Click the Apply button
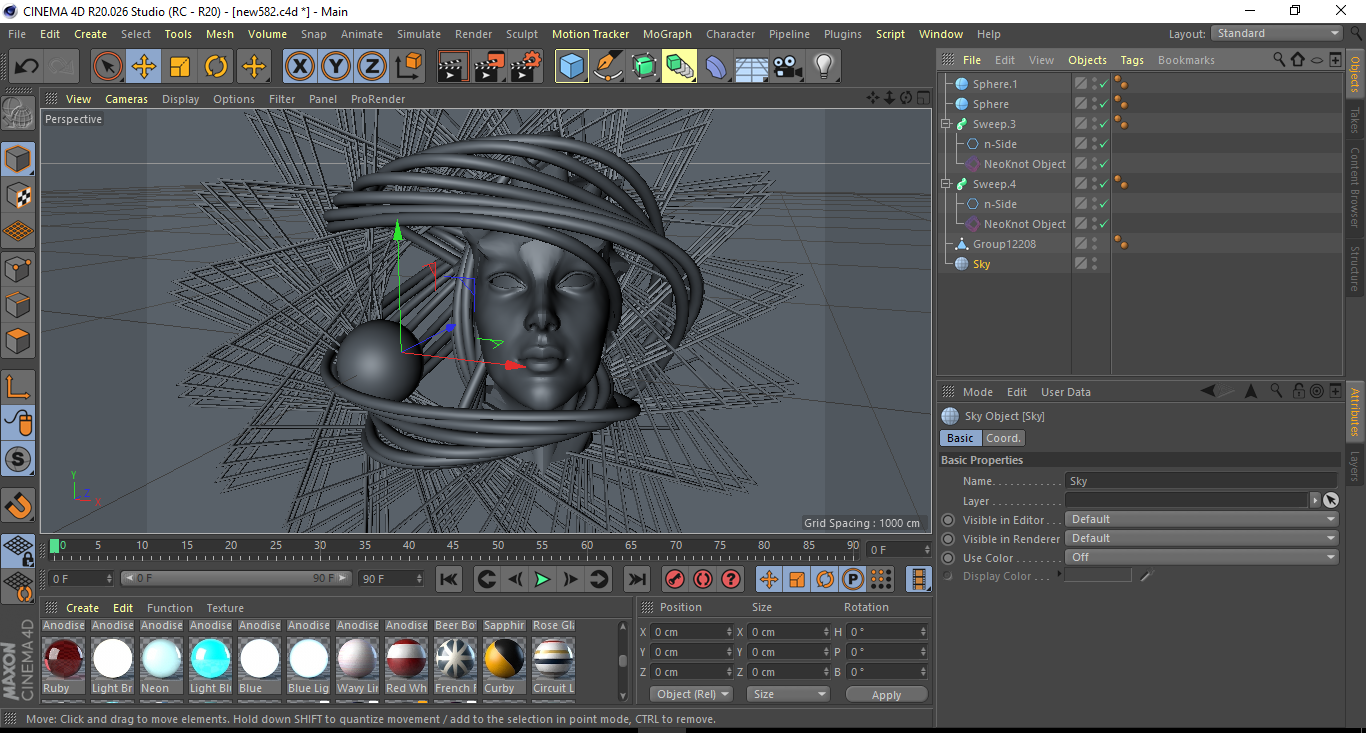The width and height of the screenshot is (1366, 733). pyautogui.click(x=886, y=694)
